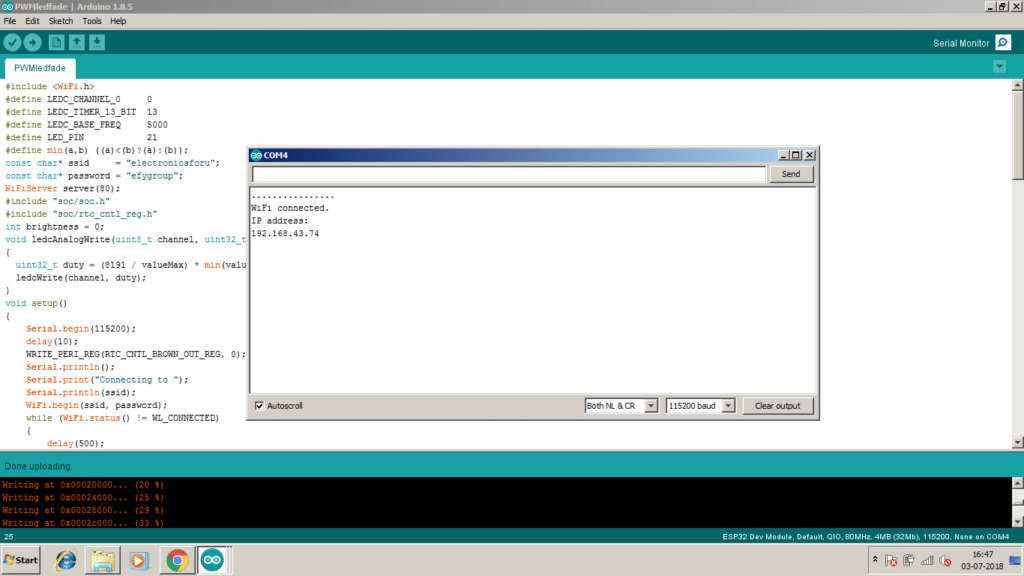Open the Sketch menu
The height and width of the screenshot is (576, 1024).
pos(61,21)
